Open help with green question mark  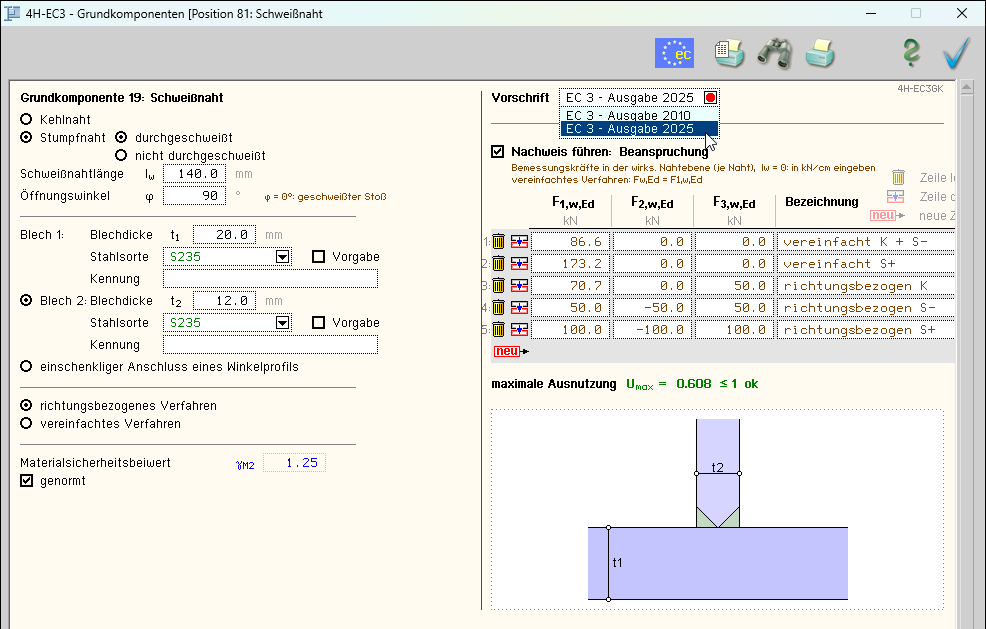click(911, 53)
